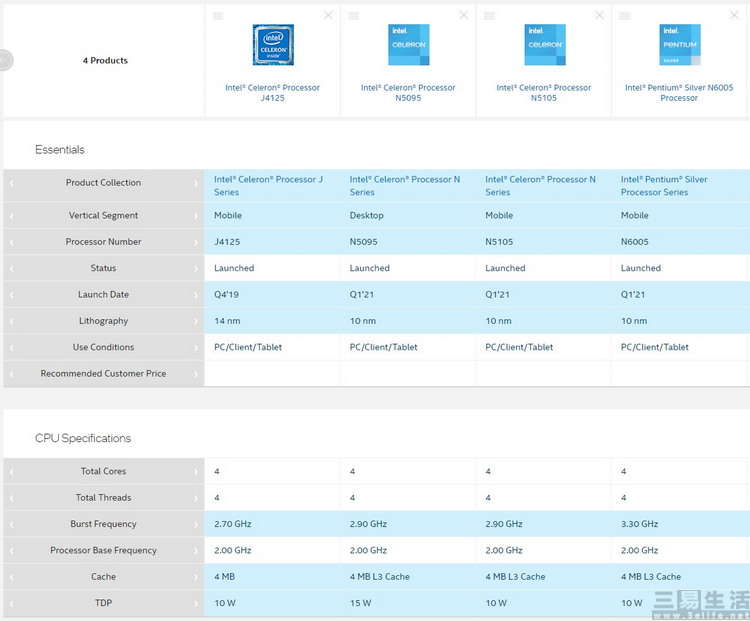This screenshot has width=750, height=621.
Task: Click right chevron on Product Collection row
Action: pos(196,183)
